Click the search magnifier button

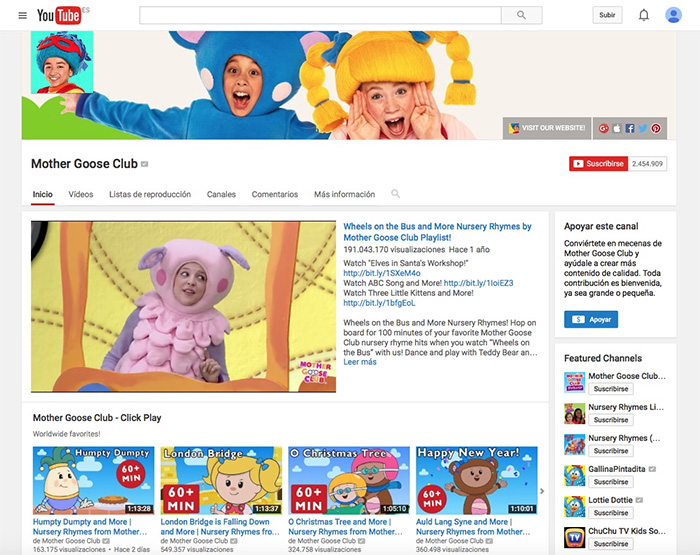tap(521, 15)
